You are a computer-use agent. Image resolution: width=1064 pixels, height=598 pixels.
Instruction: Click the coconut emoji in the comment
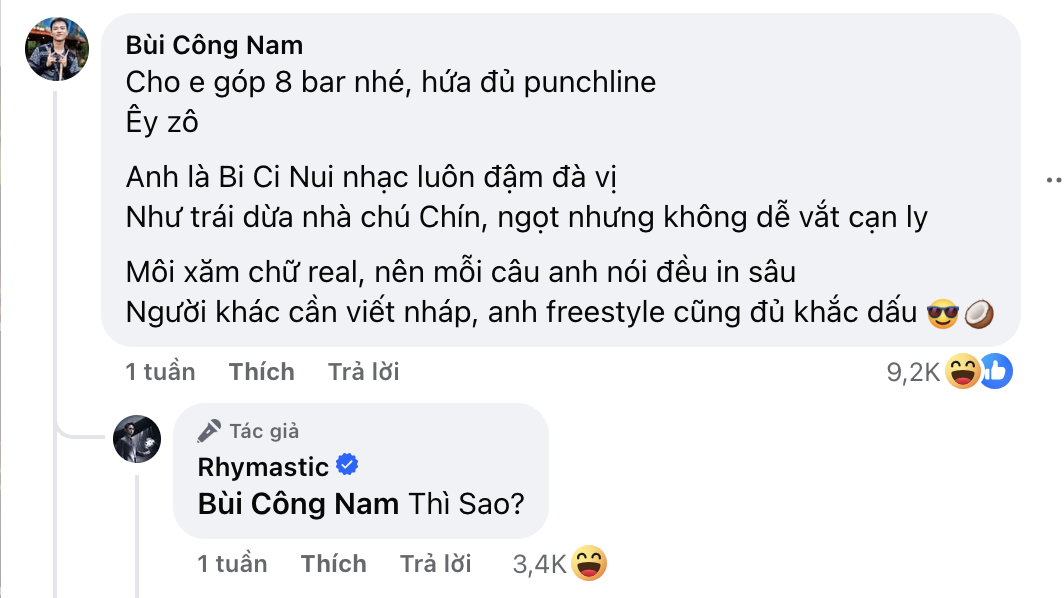pyautogui.click(x=977, y=314)
